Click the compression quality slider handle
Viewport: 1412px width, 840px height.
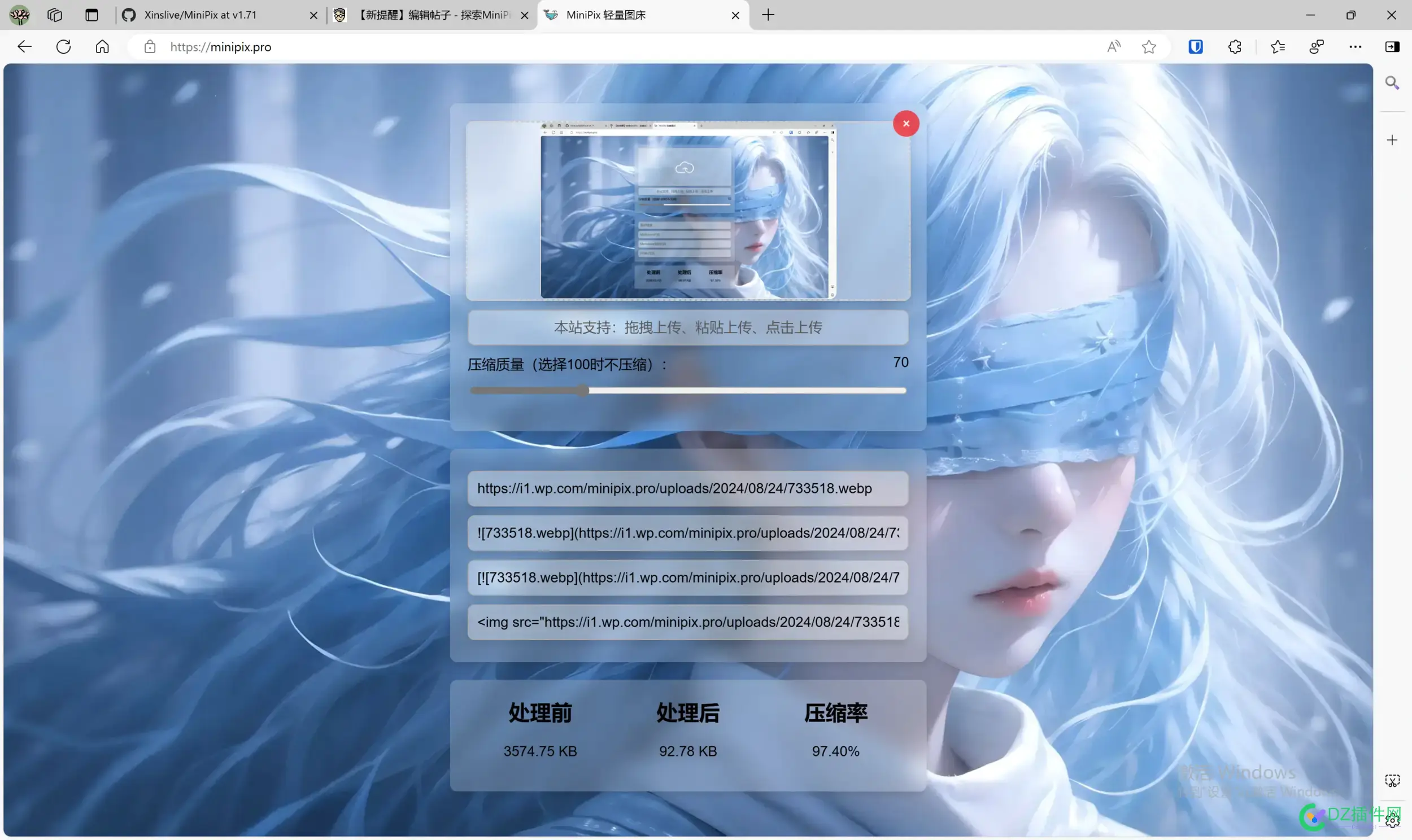tap(582, 391)
